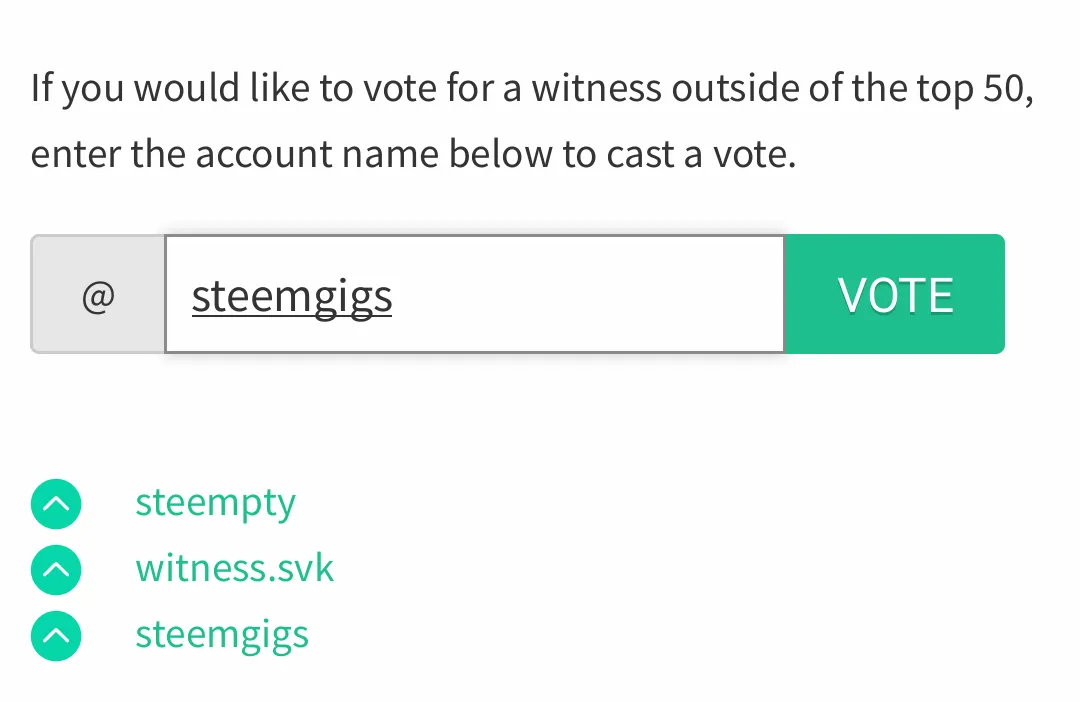The height and width of the screenshot is (702, 1080).
Task: Unvote witness.svk via its green circle button
Action: coord(56,570)
